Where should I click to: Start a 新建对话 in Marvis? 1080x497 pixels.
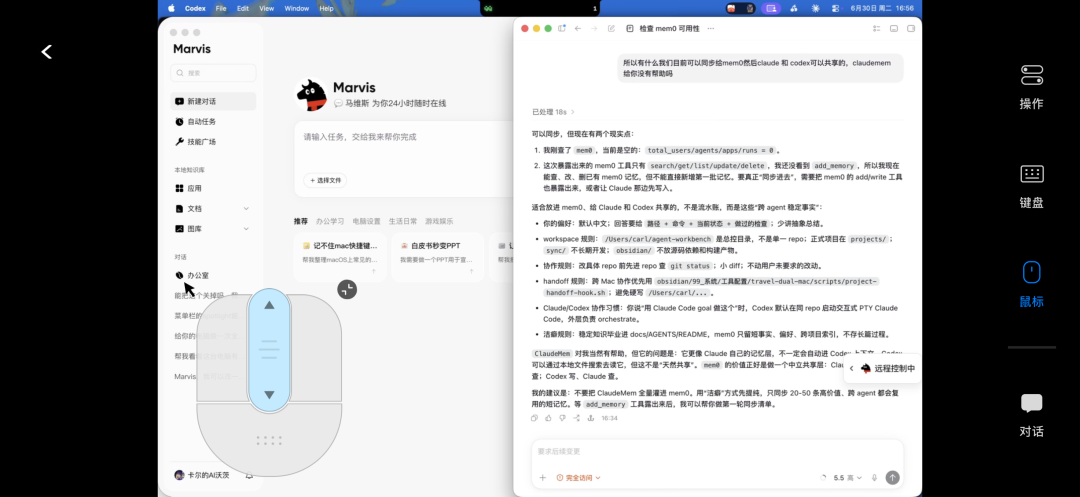click(214, 101)
